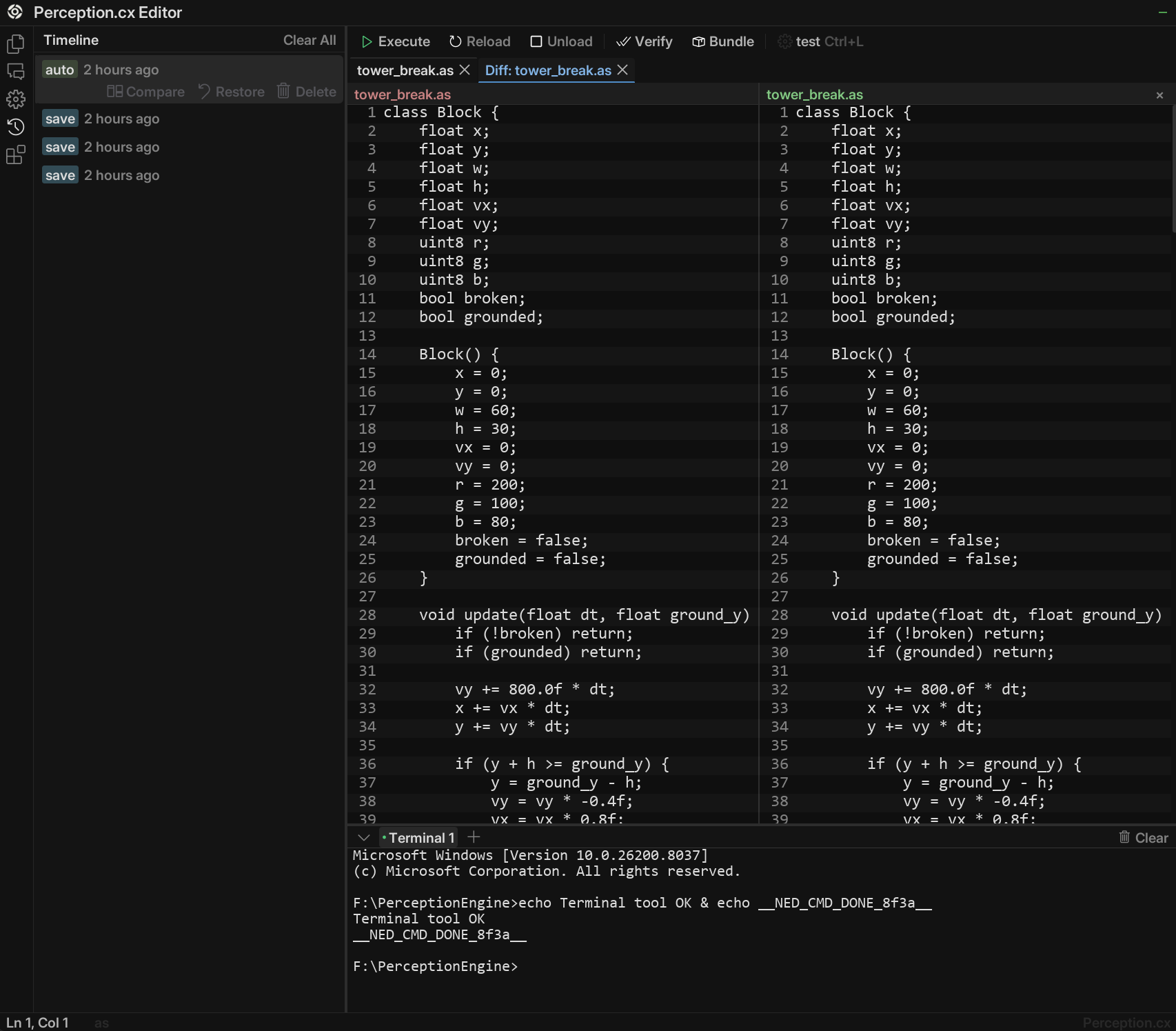Unload the running script

point(561,41)
